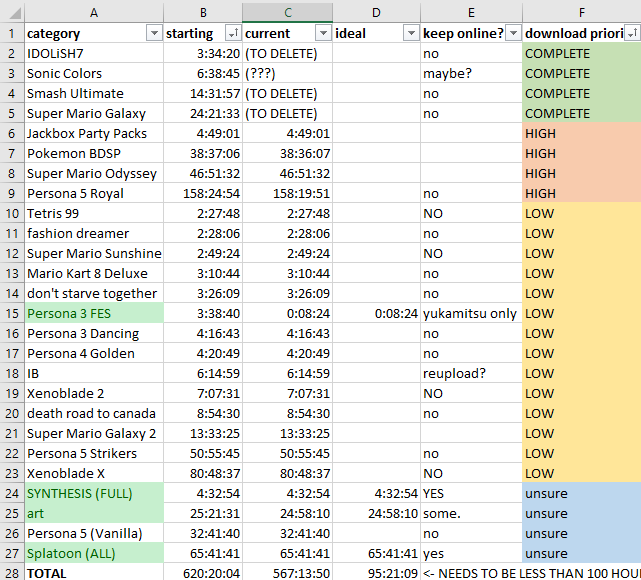Click the death road to canada cell
Screen dimensions: 641x580
pyautogui.click(x=94, y=414)
